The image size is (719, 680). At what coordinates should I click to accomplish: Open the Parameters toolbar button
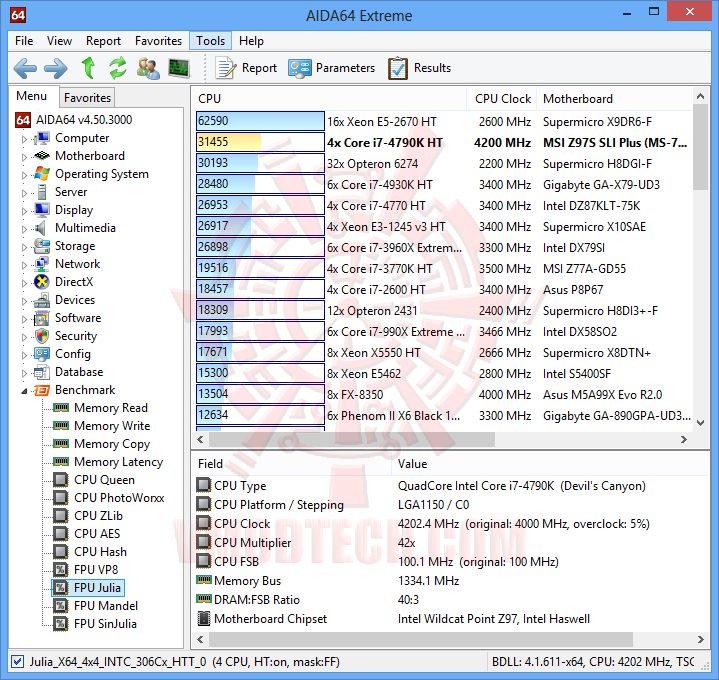(x=332, y=68)
